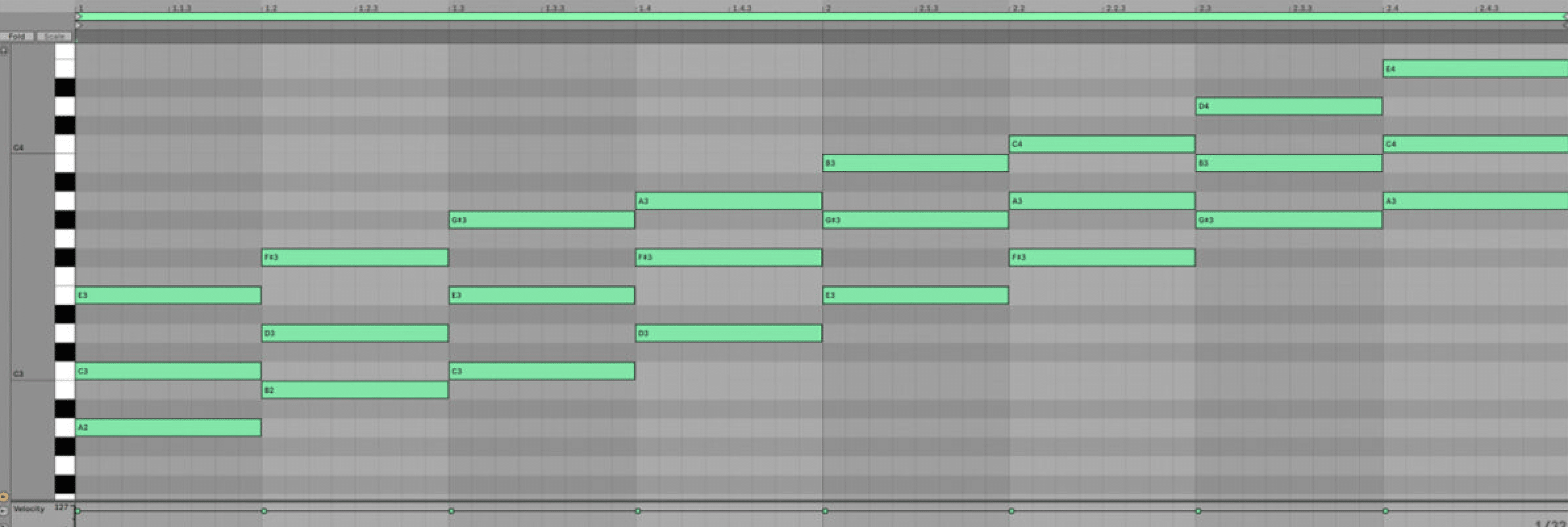This screenshot has width=1568, height=527.
Task: Click the velocity marker at beat 2.3
Action: click(1198, 511)
